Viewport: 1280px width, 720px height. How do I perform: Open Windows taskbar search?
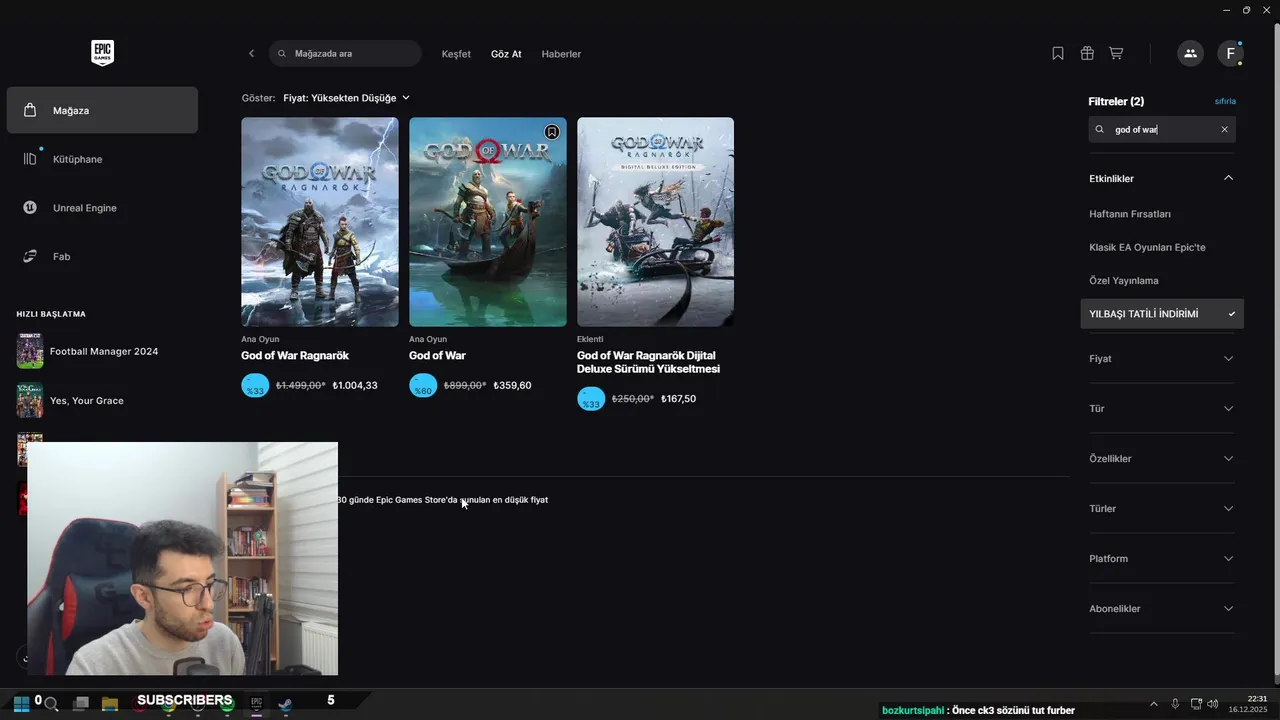(51, 704)
